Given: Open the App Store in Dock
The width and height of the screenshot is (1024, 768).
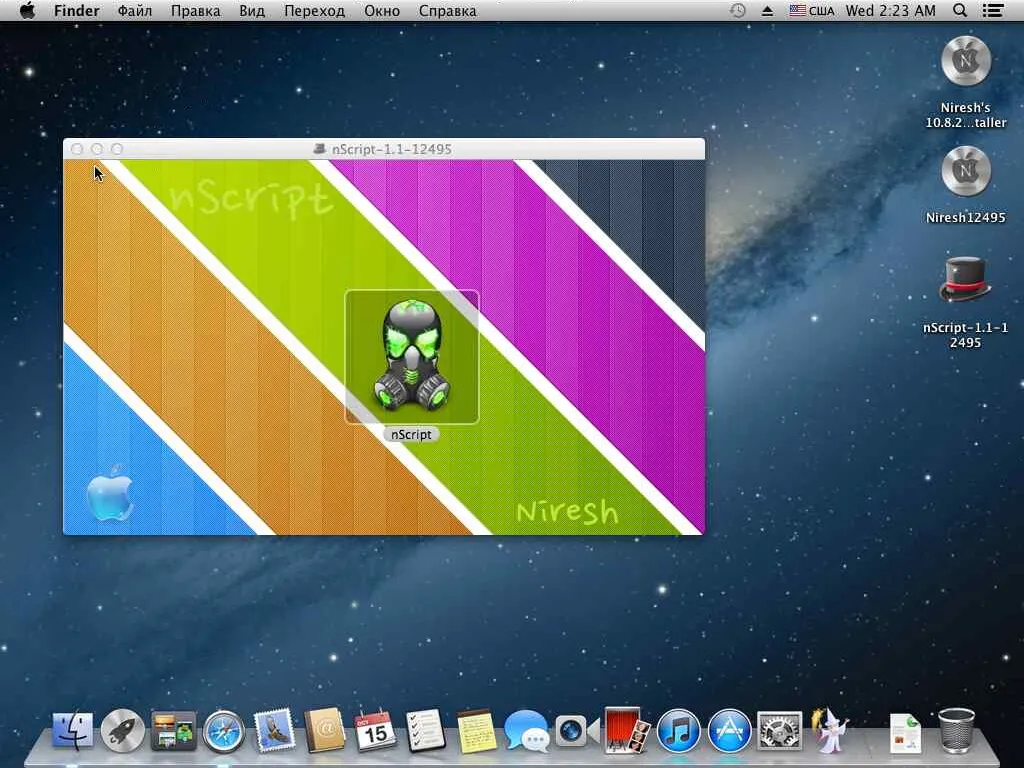Looking at the screenshot, I should [729, 731].
